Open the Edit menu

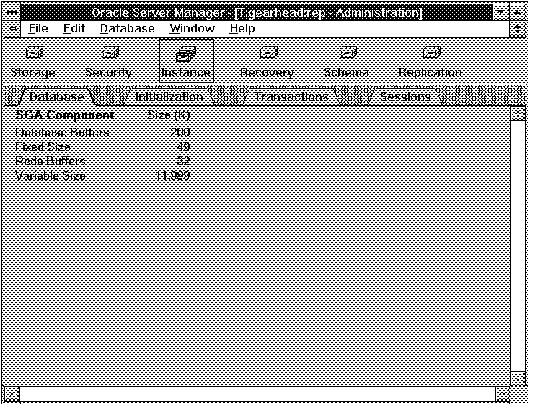tap(74, 28)
